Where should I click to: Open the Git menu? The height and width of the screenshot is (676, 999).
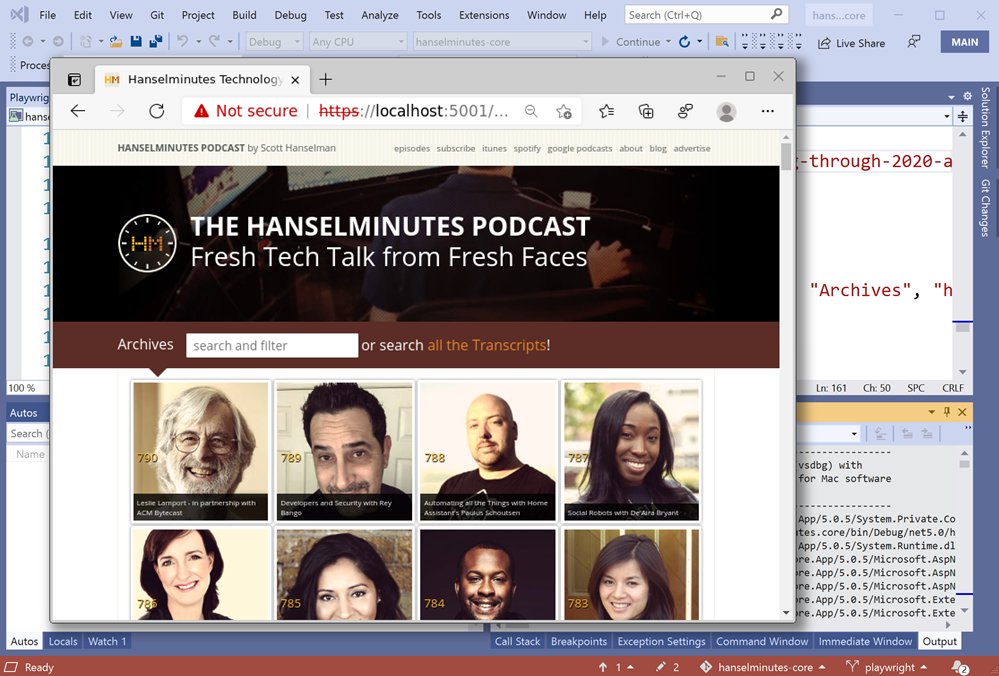(157, 15)
